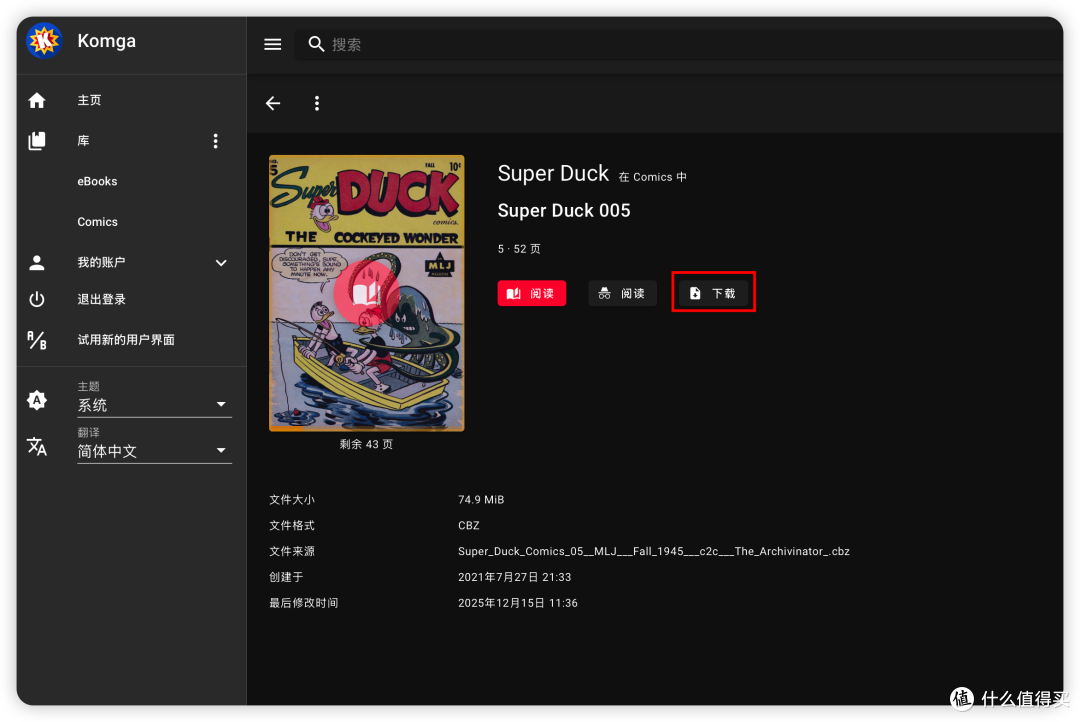Click the Komga logo icon
Screen dimensions: 1080x722
44,41
